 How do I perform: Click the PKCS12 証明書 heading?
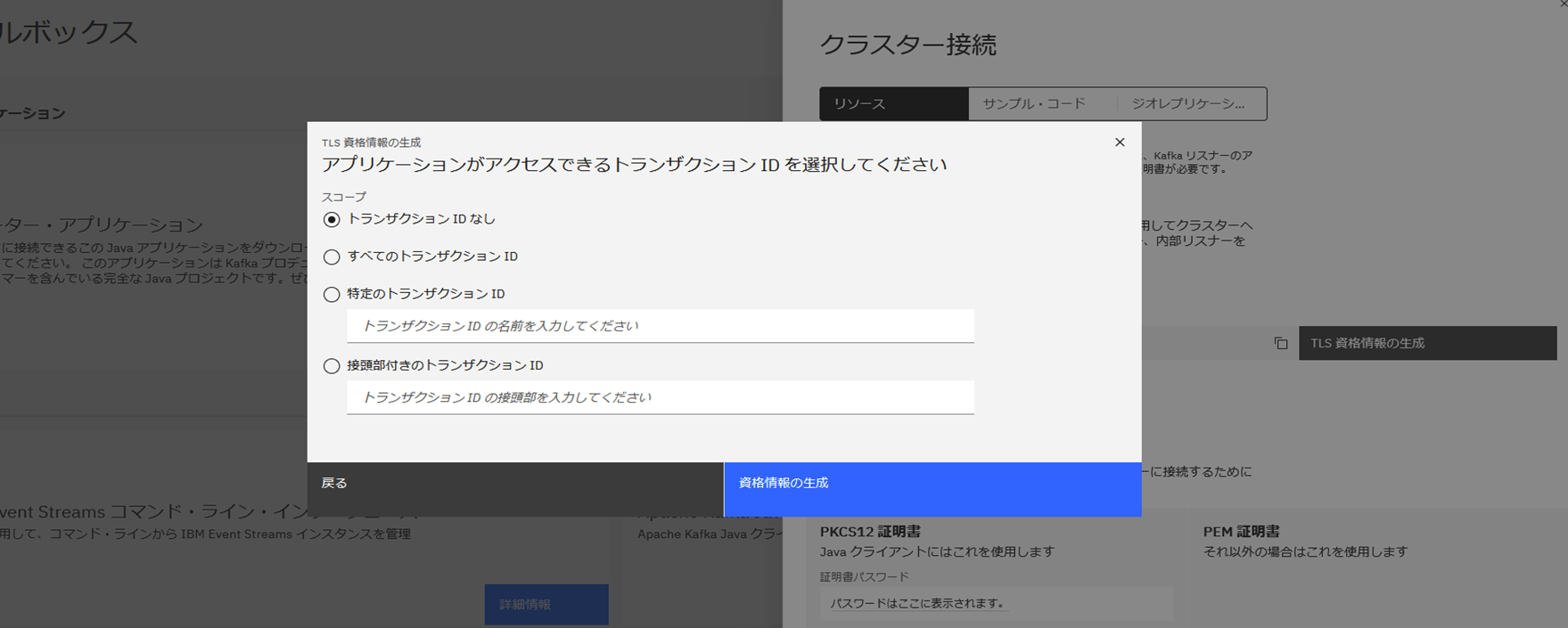pyautogui.click(x=870, y=531)
